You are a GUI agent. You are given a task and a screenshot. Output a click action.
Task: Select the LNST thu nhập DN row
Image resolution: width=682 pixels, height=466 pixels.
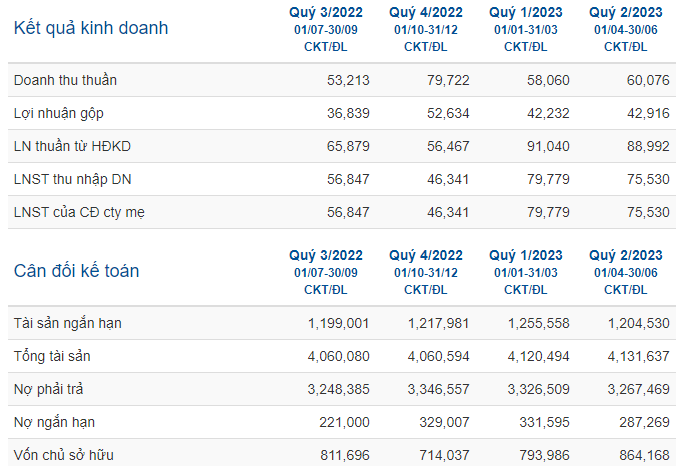[x=342, y=179]
